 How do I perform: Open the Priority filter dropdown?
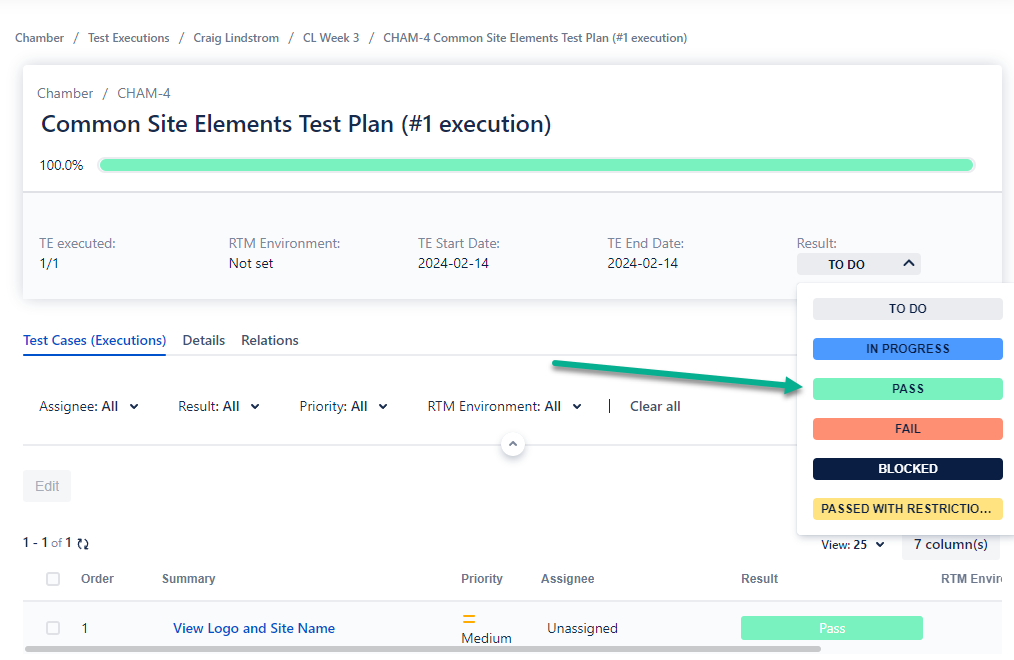point(343,406)
